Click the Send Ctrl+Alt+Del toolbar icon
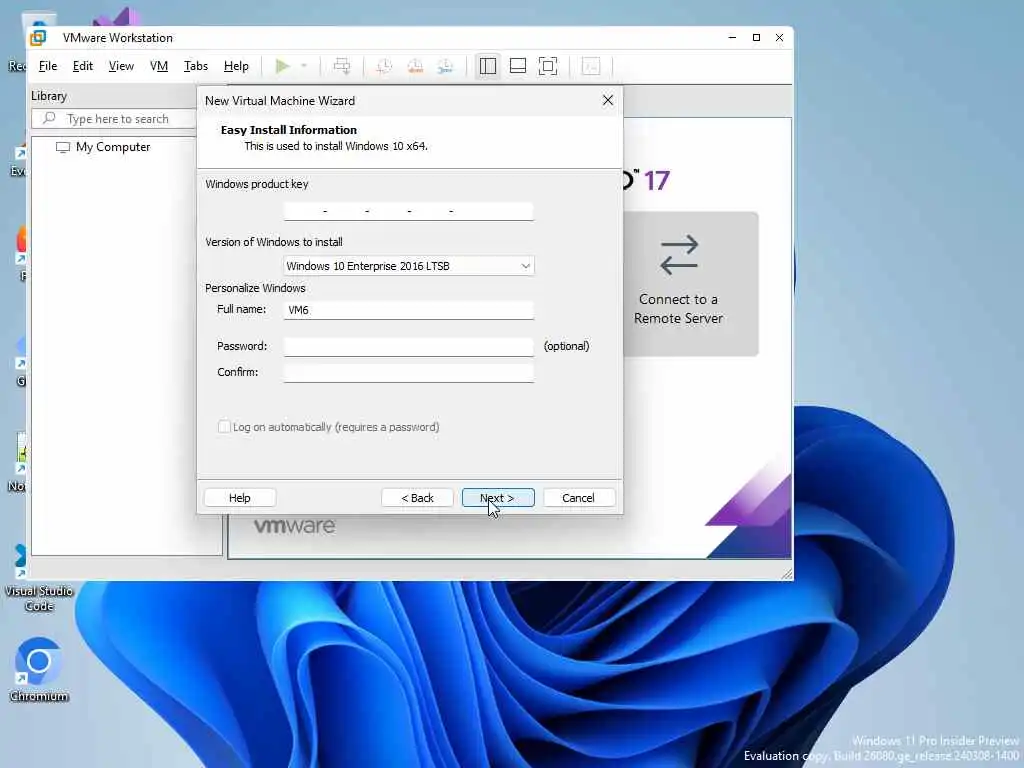Viewport: 1024px width, 768px height. 342,66
